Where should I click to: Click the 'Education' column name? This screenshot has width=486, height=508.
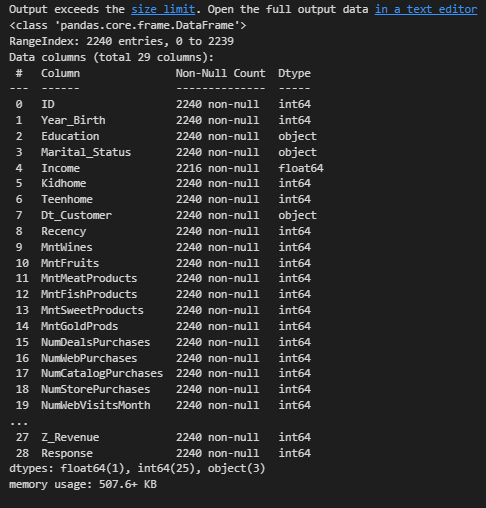click(x=70, y=136)
